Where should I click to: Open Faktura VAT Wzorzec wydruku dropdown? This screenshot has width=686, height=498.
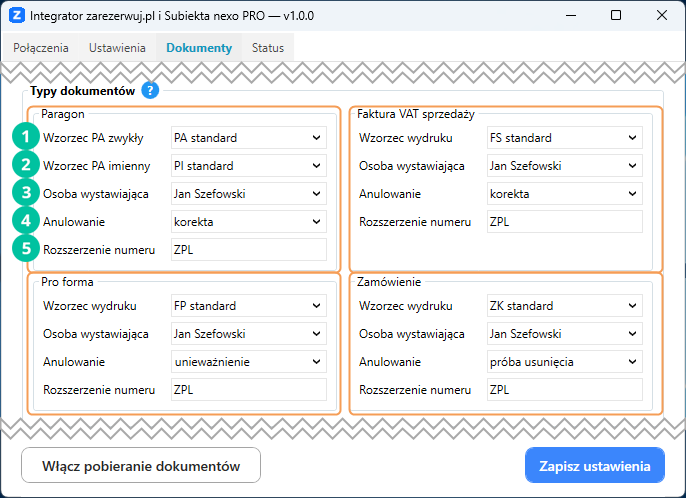(x=564, y=138)
